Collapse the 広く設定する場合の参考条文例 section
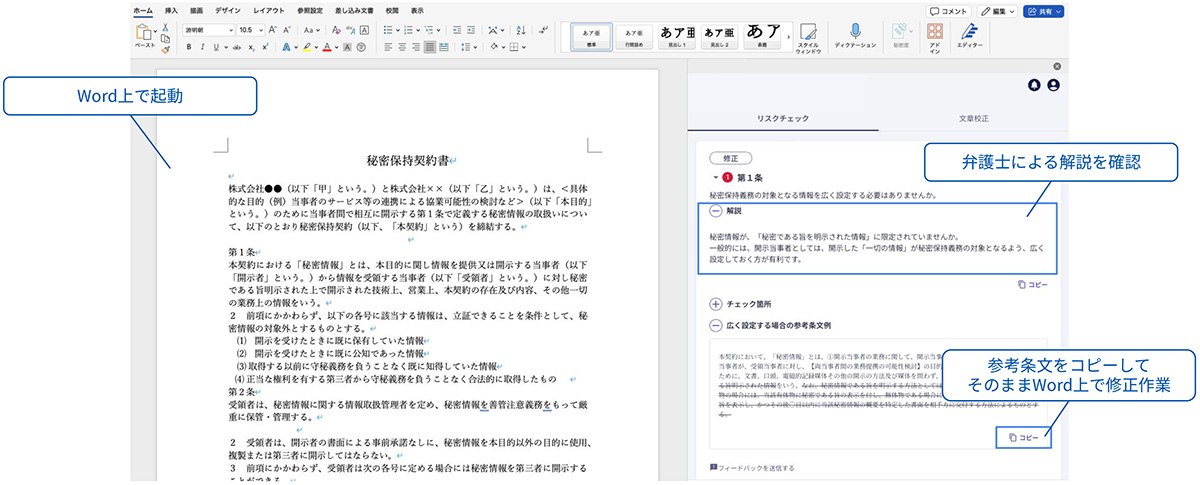 click(x=716, y=325)
